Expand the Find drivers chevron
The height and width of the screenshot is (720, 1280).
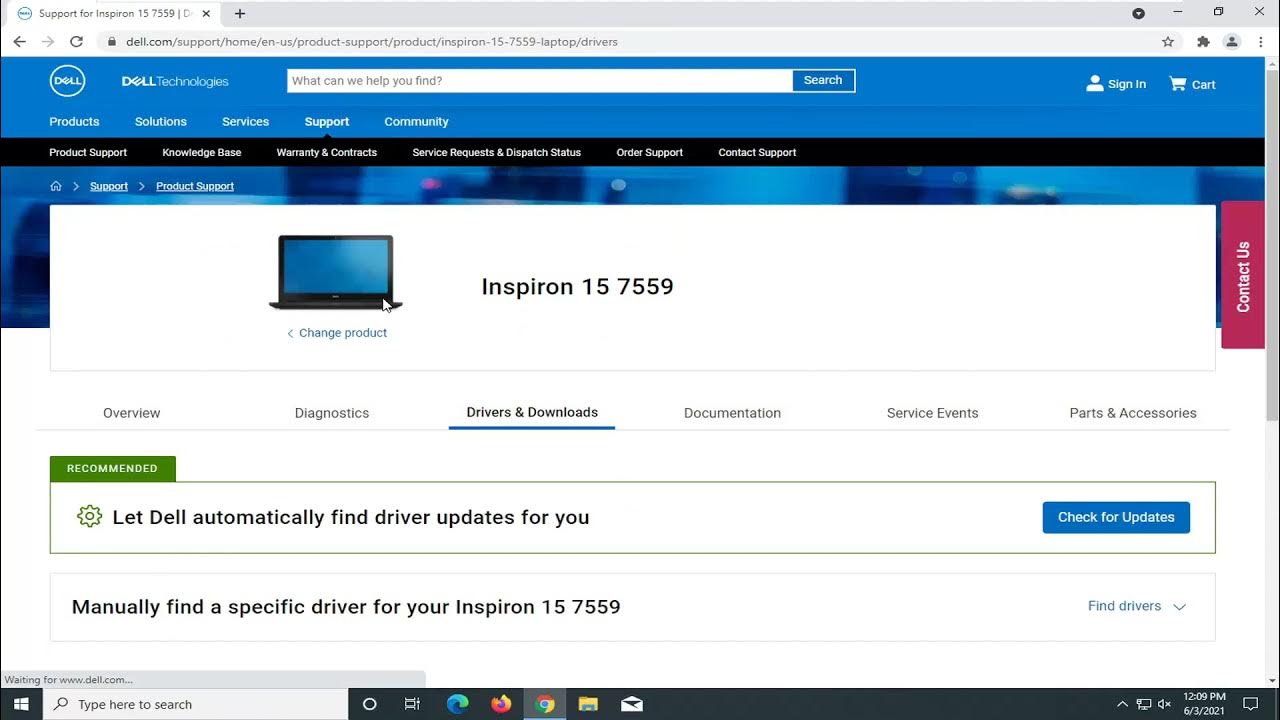pyautogui.click(x=1179, y=607)
